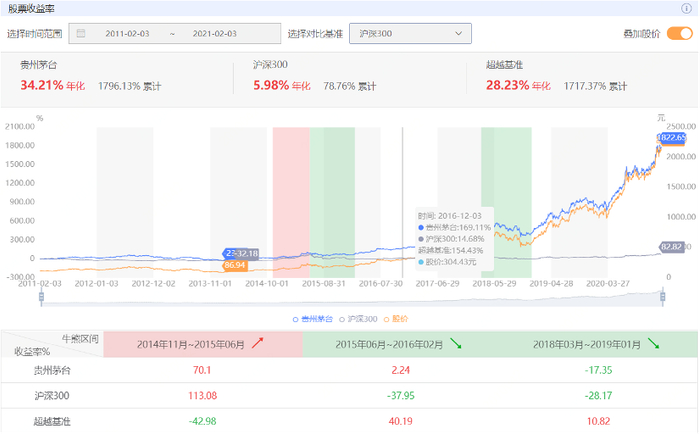
Task: Click the 1796.13% 累计 value
Action: click(x=129, y=86)
